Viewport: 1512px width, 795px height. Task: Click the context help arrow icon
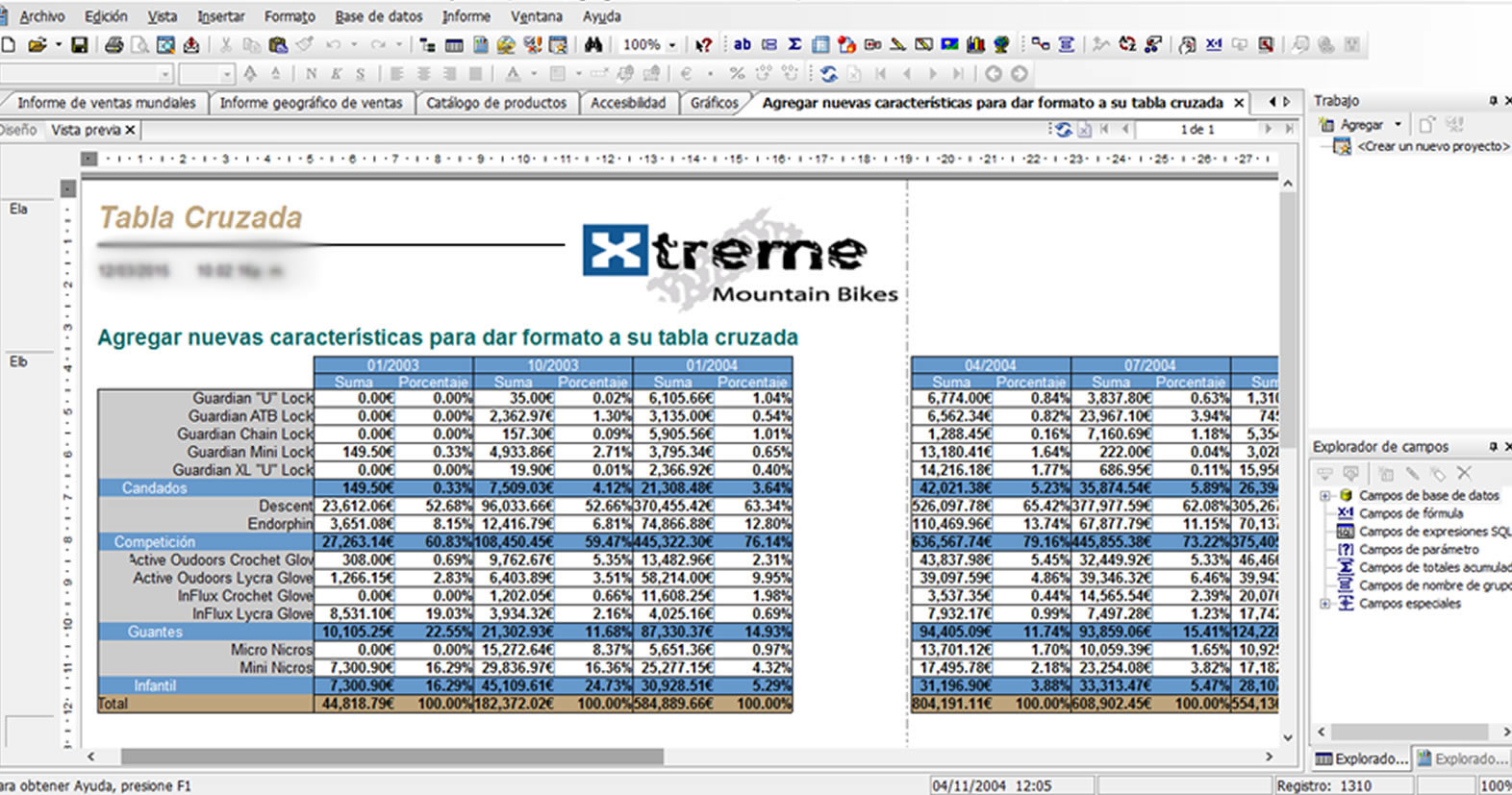pyautogui.click(x=704, y=45)
